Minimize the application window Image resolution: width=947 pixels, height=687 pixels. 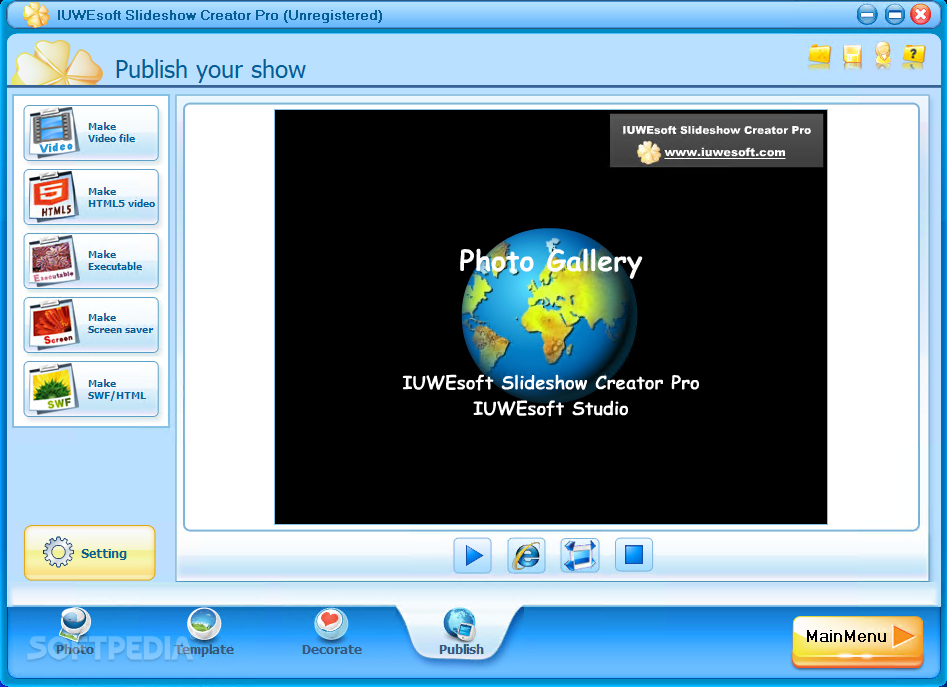tap(867, 14)
